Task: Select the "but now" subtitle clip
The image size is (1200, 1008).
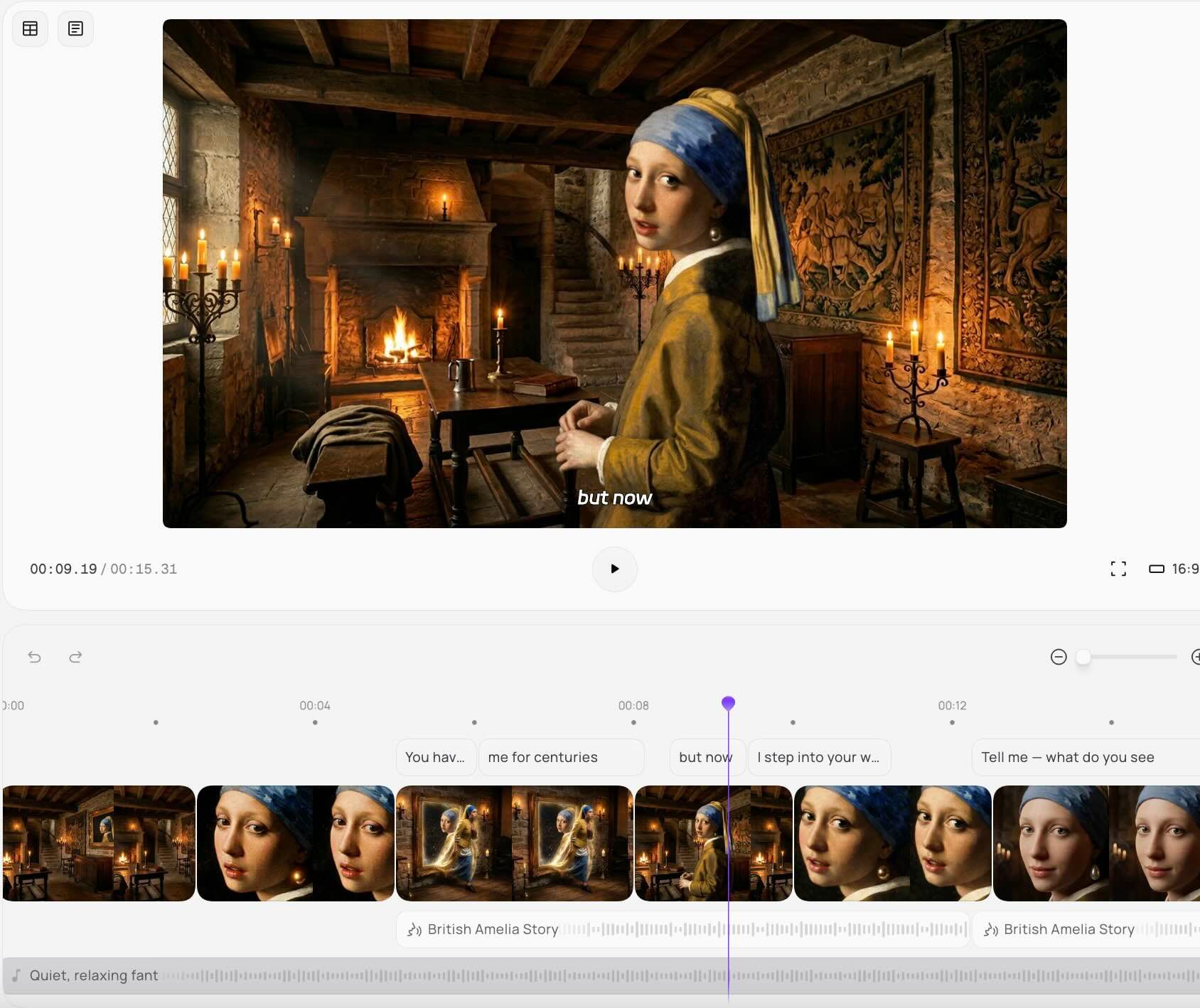Action: click(700, 758)
